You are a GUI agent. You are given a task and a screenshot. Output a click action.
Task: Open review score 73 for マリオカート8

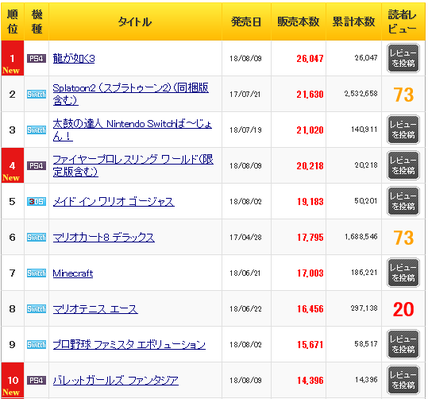tap(404, 238)
